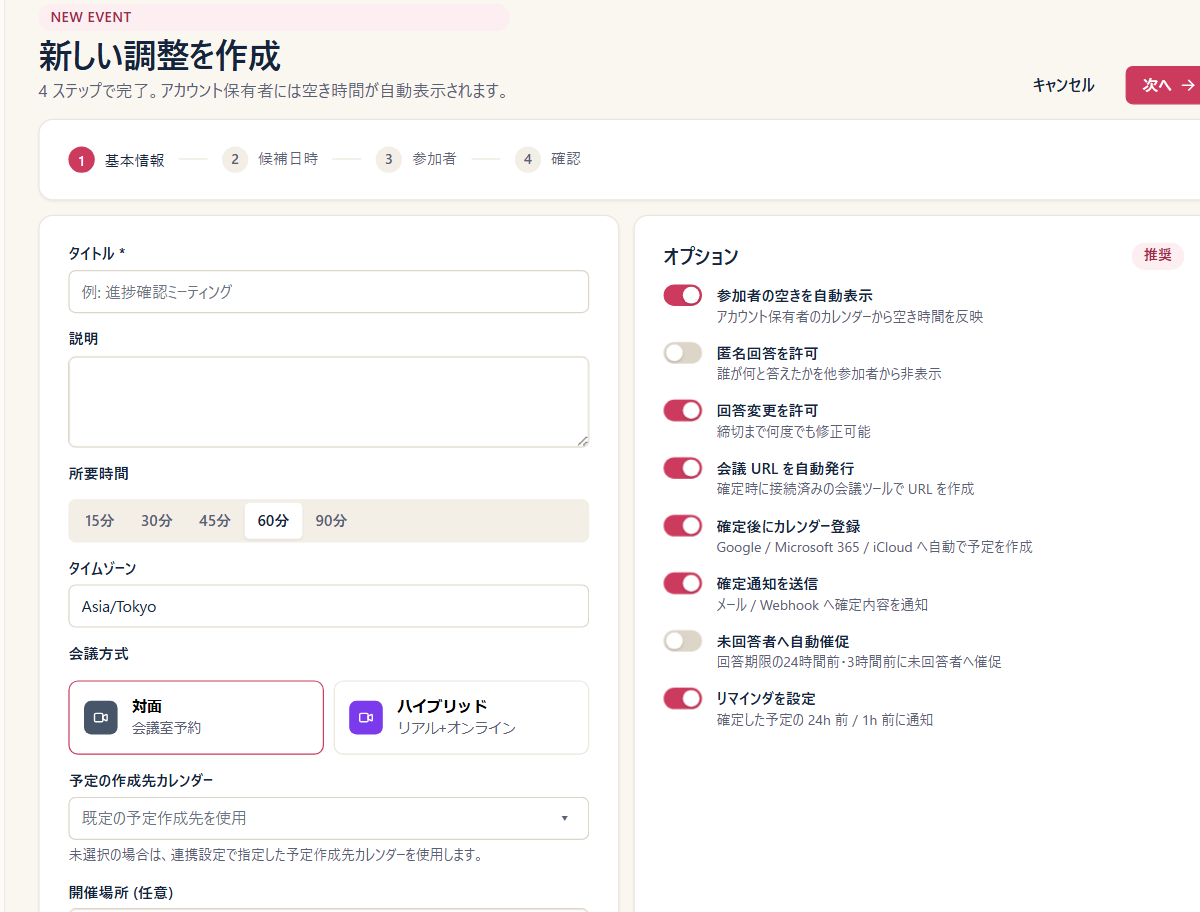Go to 候補日時 step label

tap(288, 159)
